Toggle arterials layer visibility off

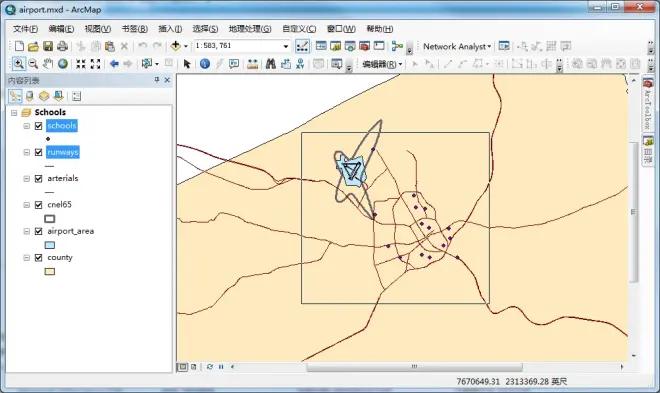(39, 178)
